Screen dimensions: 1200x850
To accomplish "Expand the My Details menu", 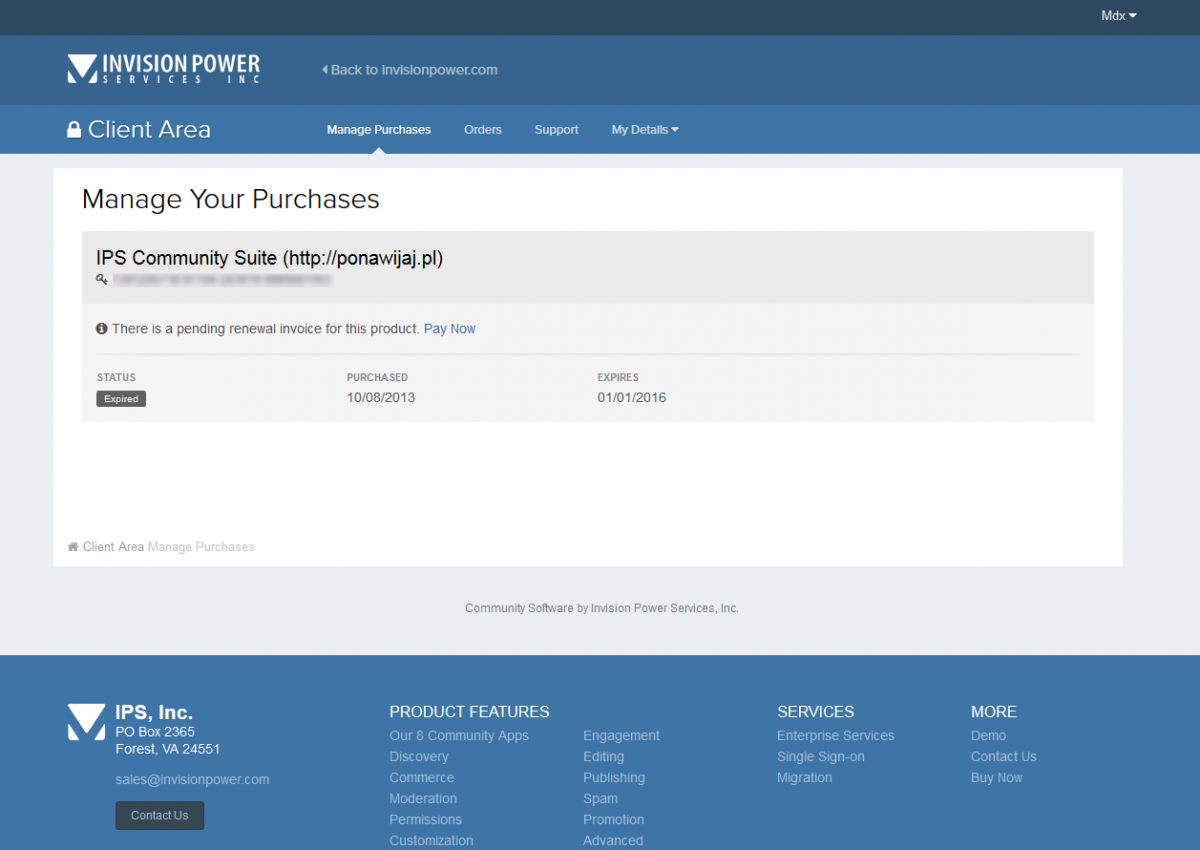I will (x=645, y=130).
